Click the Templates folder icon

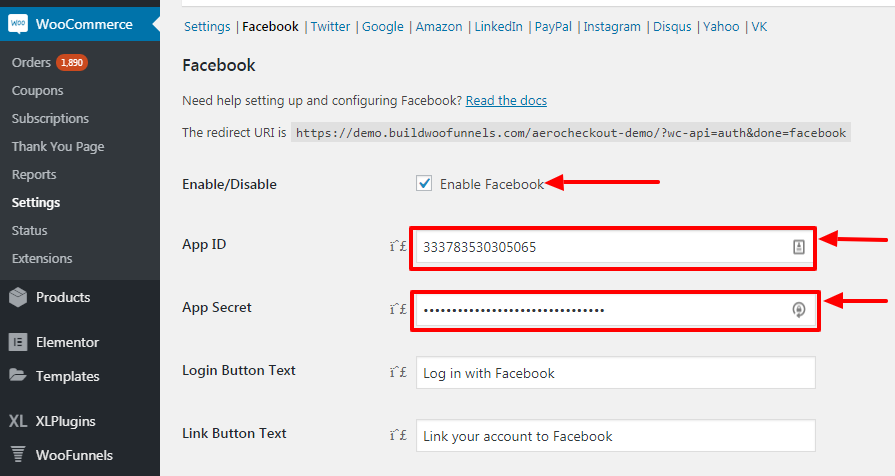tap(18, 376)
